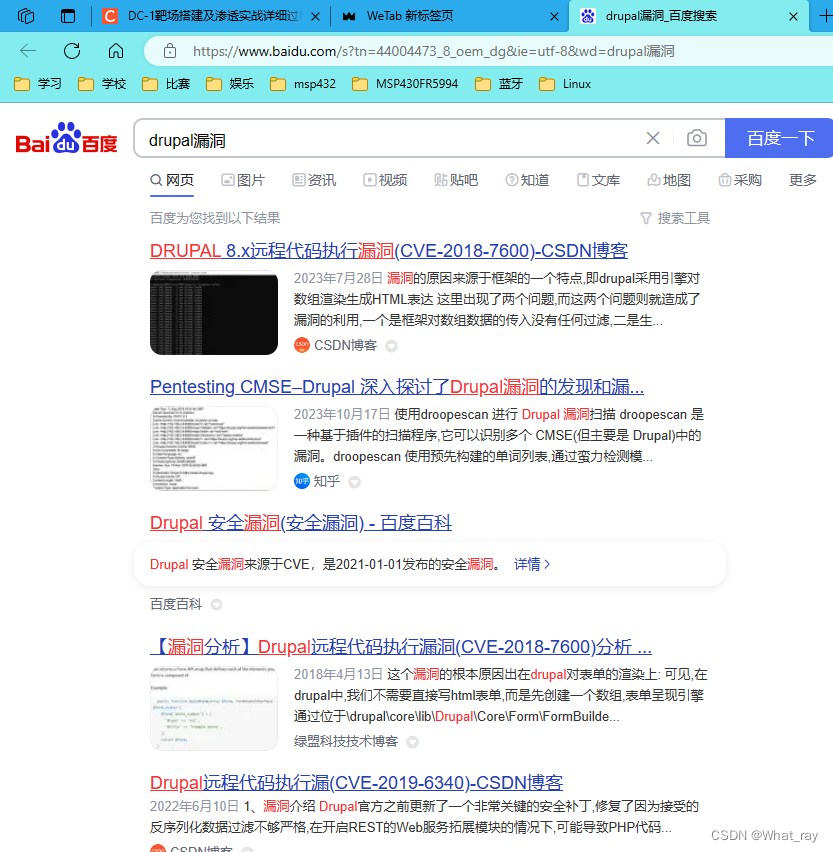The image size is (833, 852).
Task: Open black terminal thumbnail of first result
Action: point(214,312)
